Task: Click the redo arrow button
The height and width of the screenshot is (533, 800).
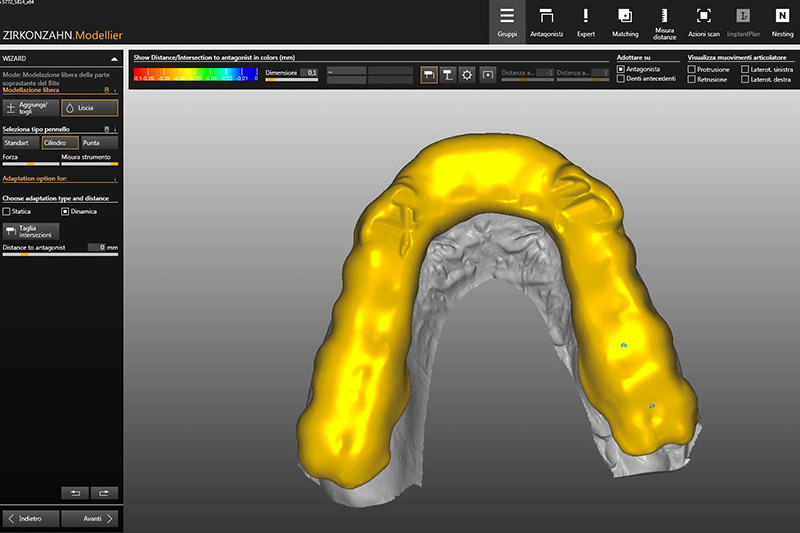Action: [104, 493]
